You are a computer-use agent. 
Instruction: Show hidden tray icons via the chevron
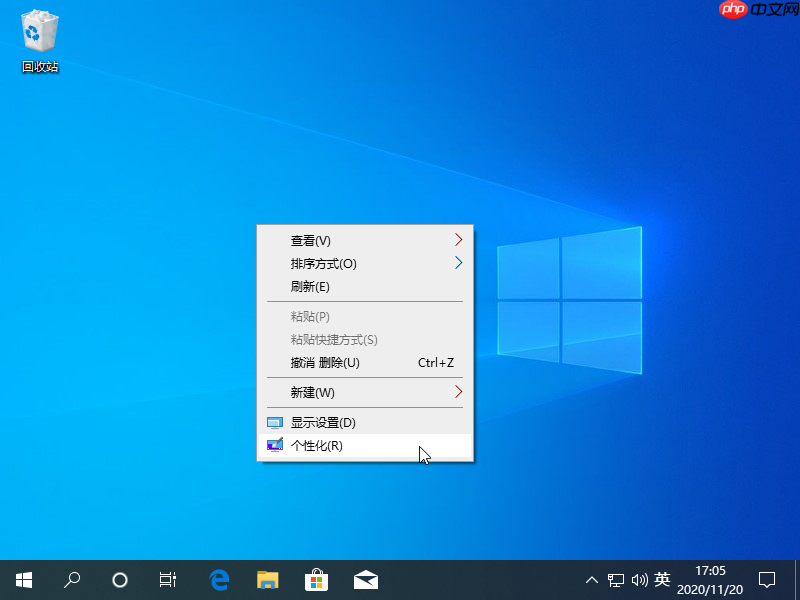coord(592,579)
